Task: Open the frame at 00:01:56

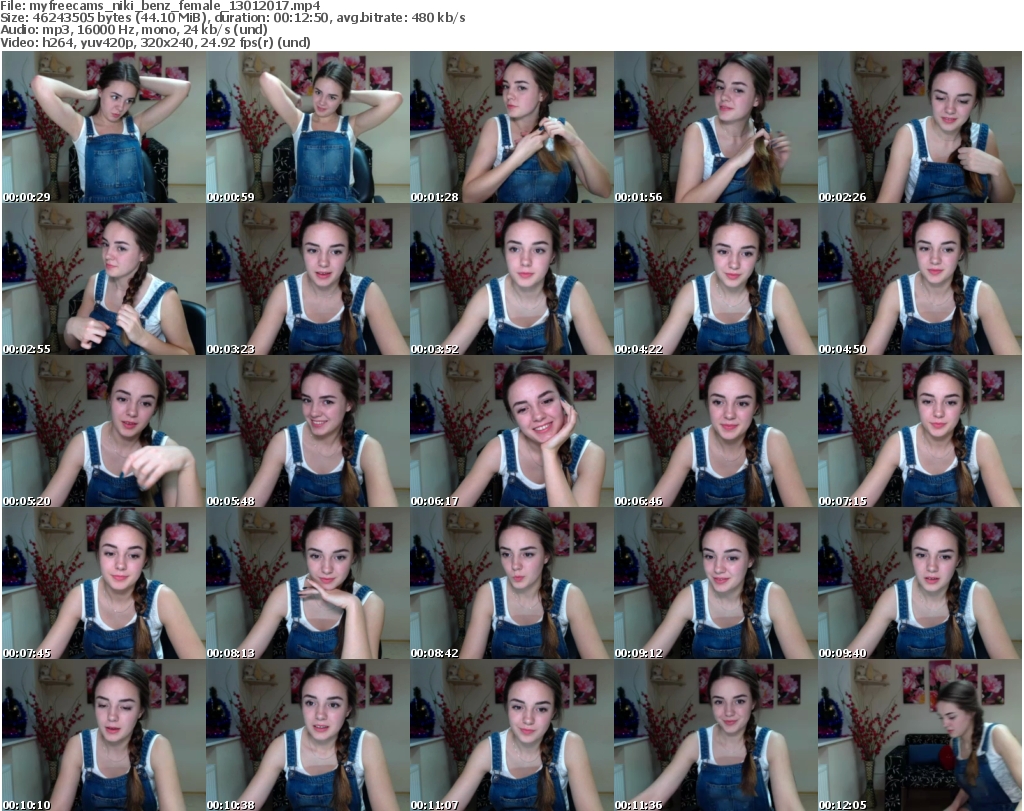Action: [x=716, y=127]
